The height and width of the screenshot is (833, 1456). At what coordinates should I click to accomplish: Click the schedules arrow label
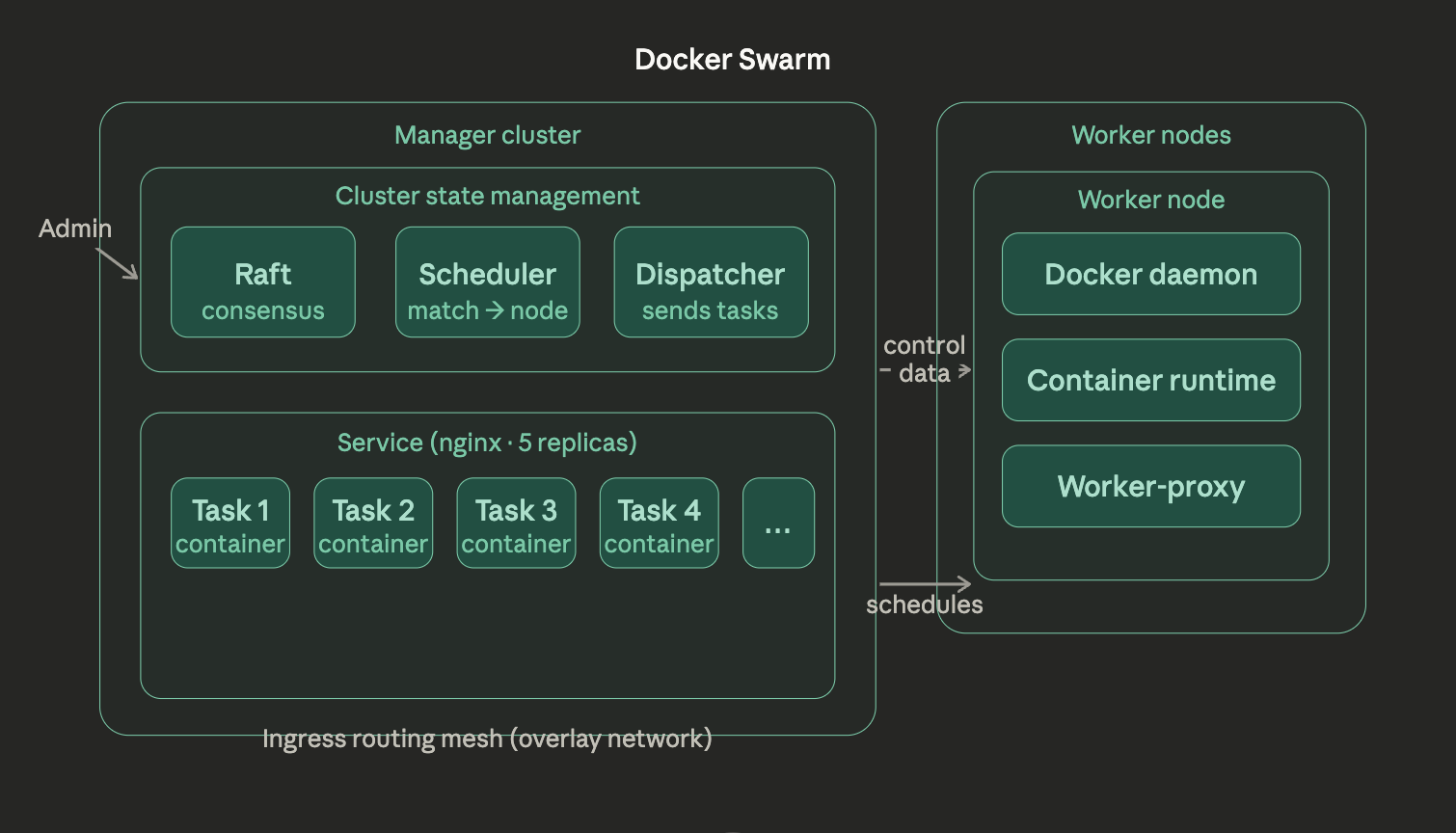click(924, 605)
